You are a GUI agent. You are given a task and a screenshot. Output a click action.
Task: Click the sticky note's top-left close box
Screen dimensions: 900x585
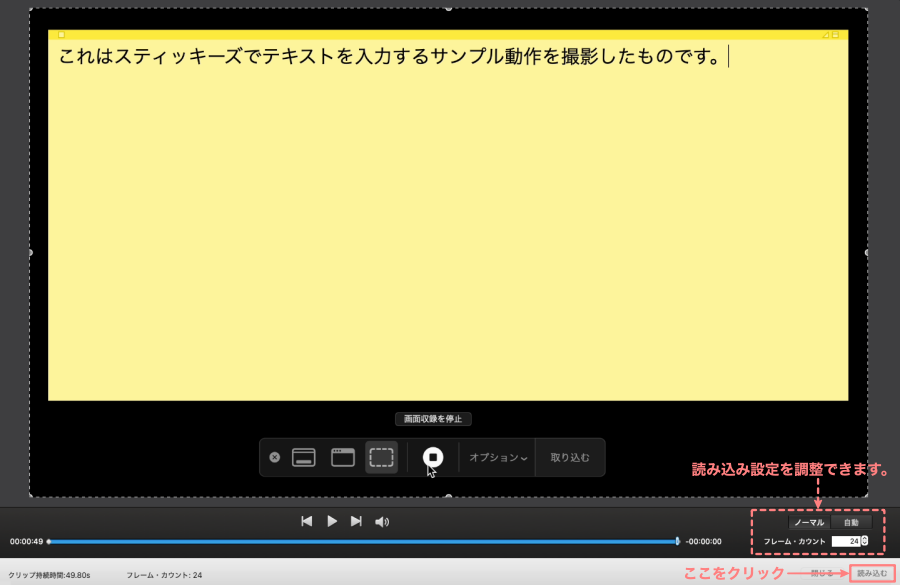coord(61,35)
